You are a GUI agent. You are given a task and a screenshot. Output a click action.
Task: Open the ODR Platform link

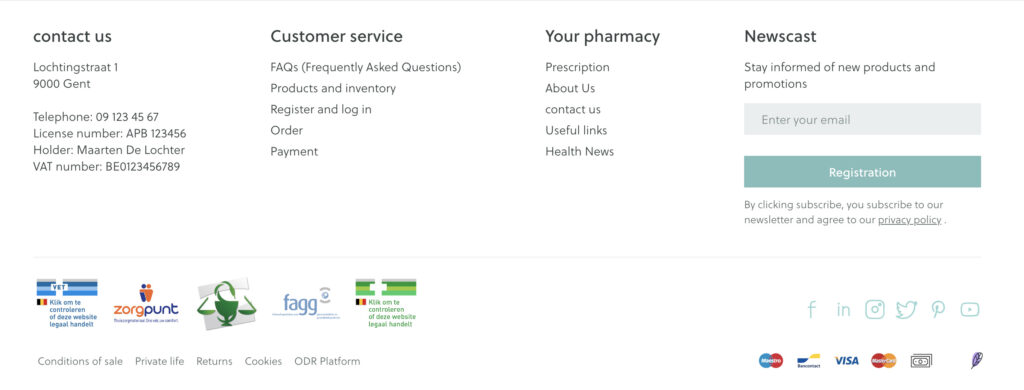click(327, 361)
